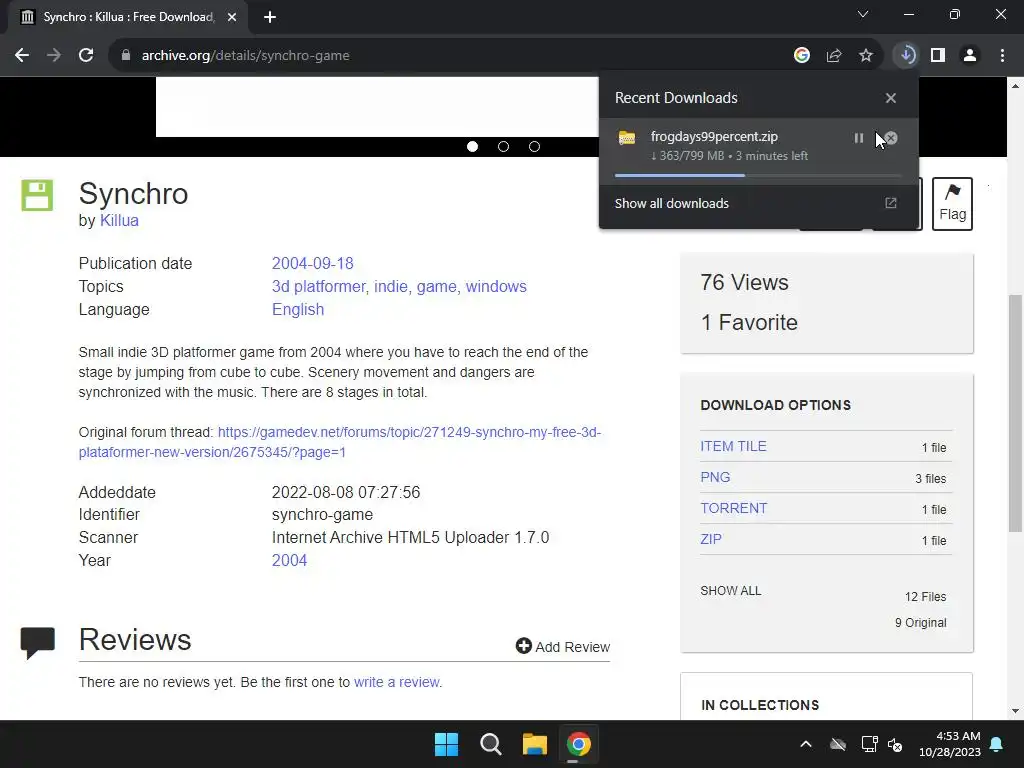Image resolution: width=1024 pixels, height=768 pixels.
Task: Reload the archive.org page
Action: coord(86,56)
